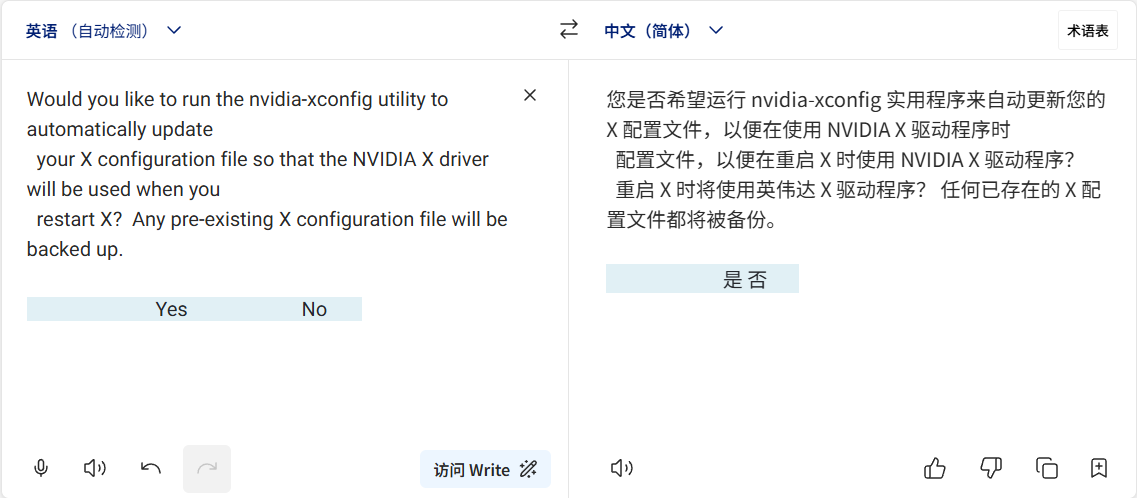Click the redo arrow icon

click(x=207, y=469)
